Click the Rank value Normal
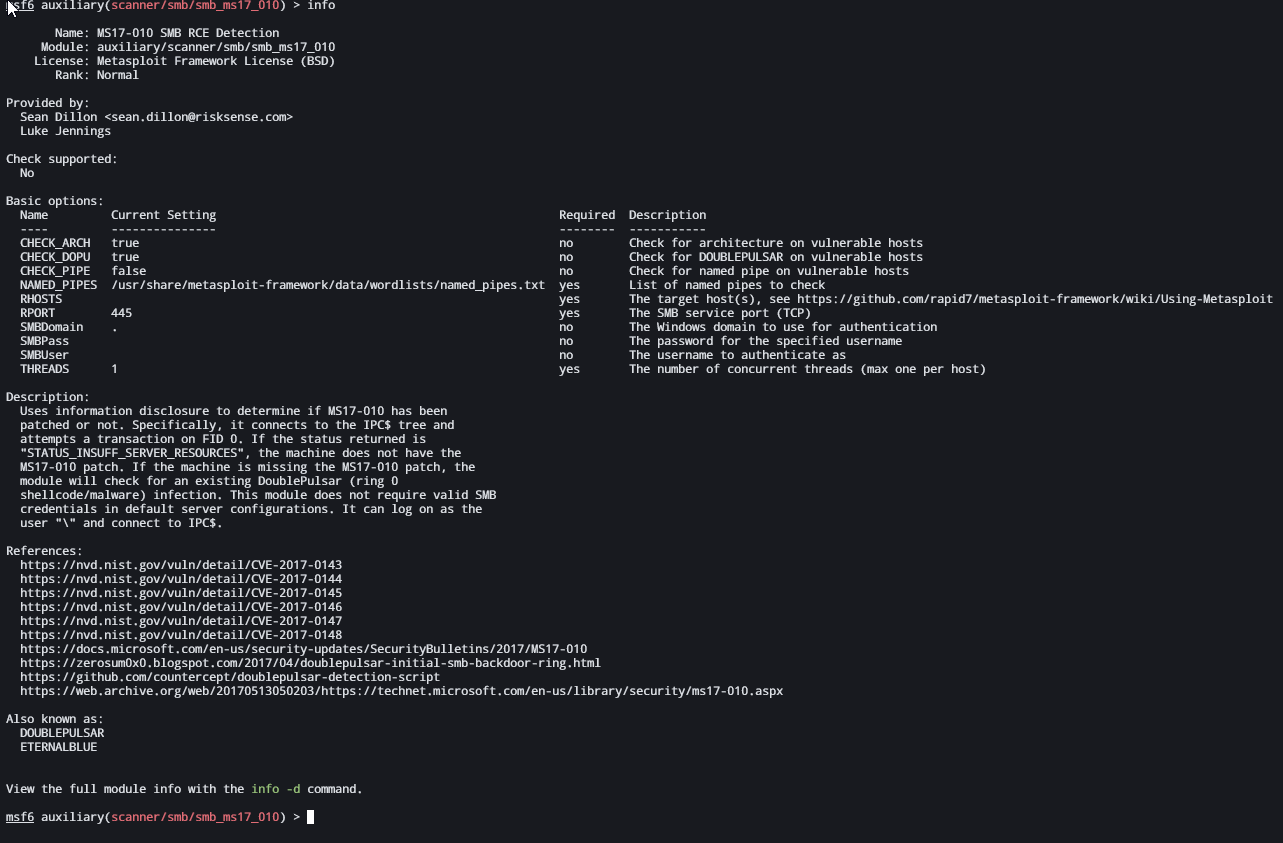This screenshot has width=1283, height=843. pyautogui.click(x=118, y=75)
